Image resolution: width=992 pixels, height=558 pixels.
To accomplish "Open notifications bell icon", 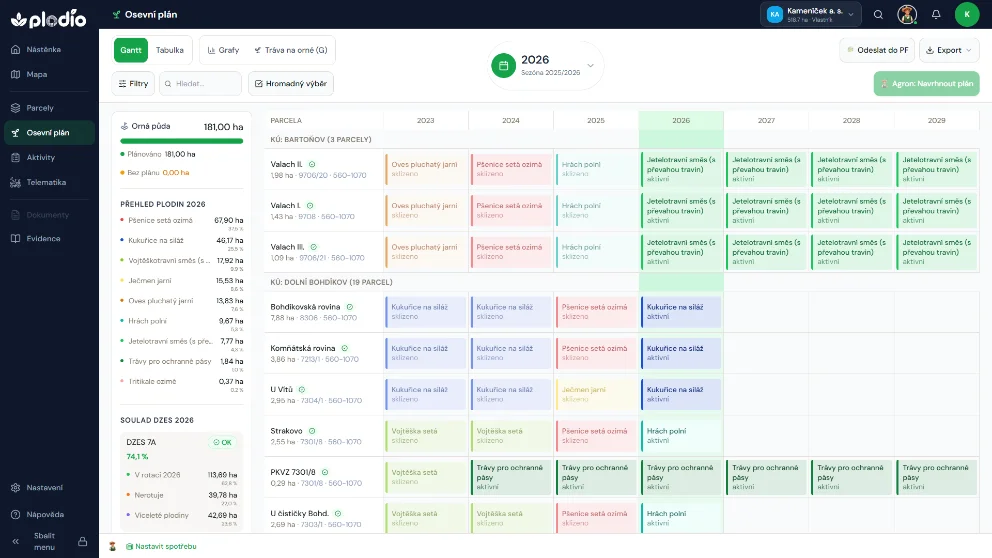I will point(936,15).
